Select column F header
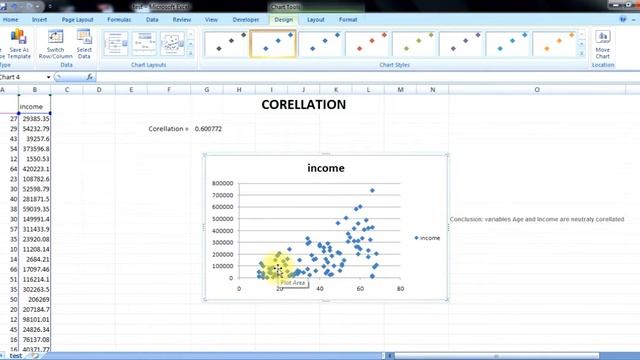Image resolution: width=640 pixels, height=360 pixels. (169, 90)
